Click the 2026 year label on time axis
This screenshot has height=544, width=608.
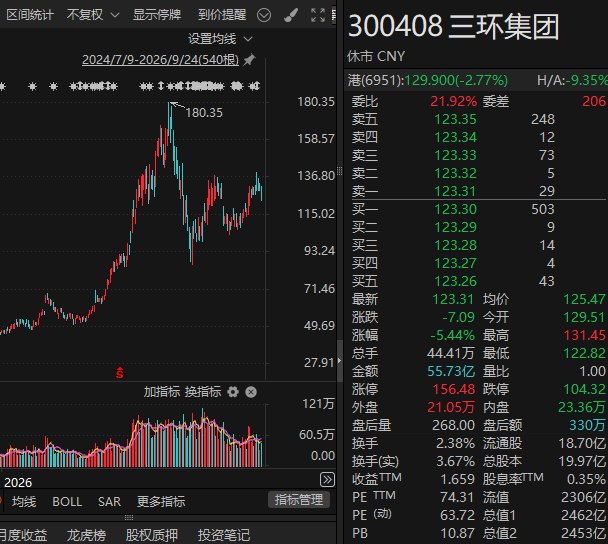18,483
